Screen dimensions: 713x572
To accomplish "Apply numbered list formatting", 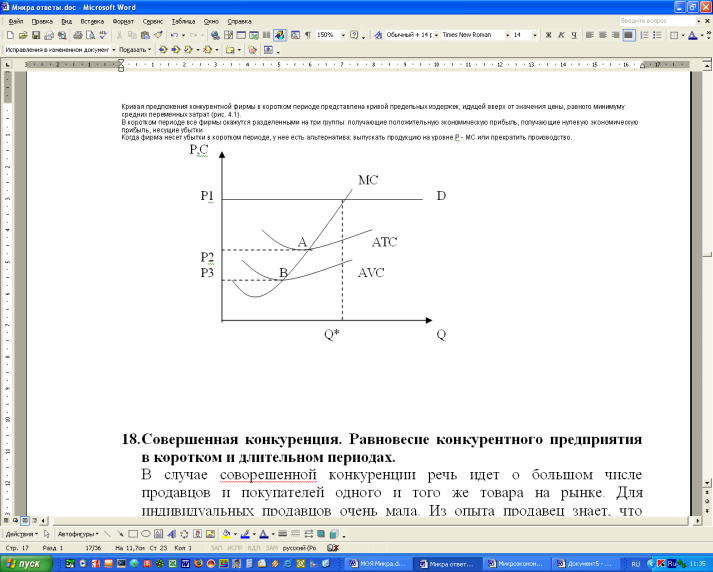I will point(644,35).
